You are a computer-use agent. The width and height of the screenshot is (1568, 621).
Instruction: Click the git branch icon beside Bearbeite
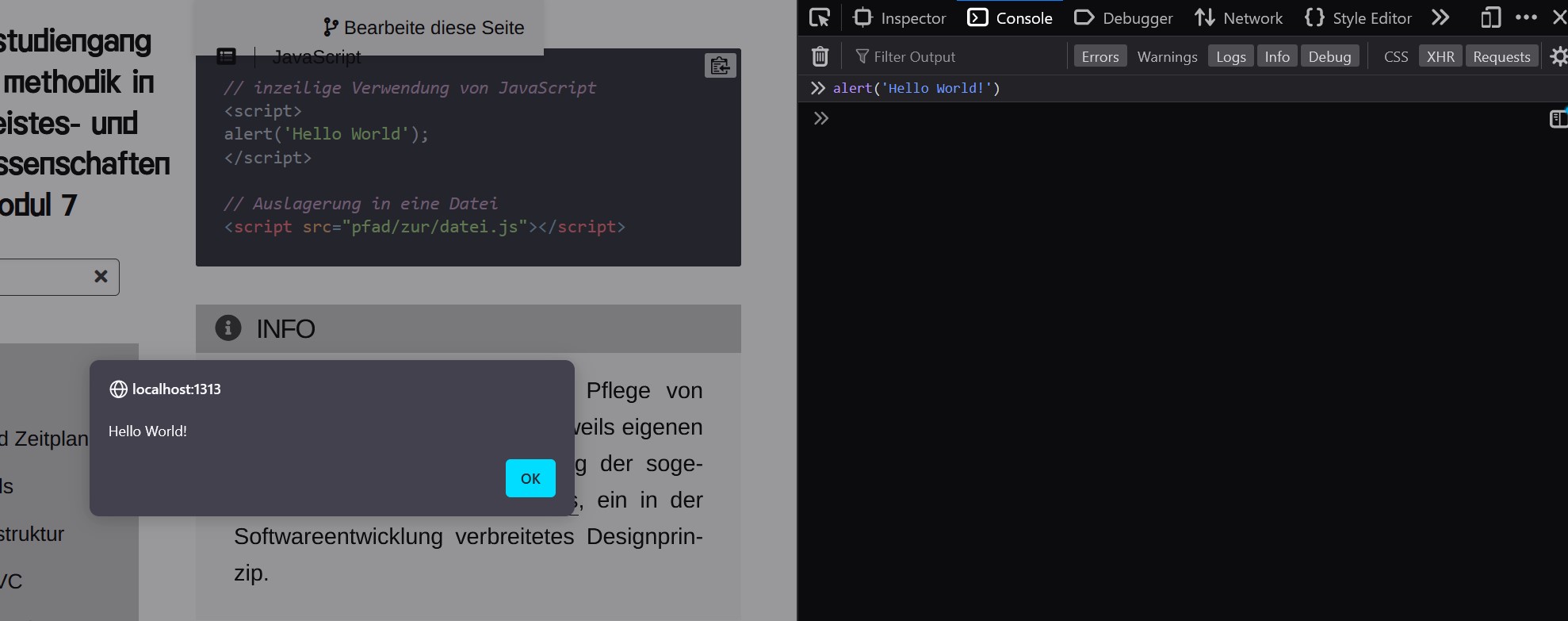331,28
